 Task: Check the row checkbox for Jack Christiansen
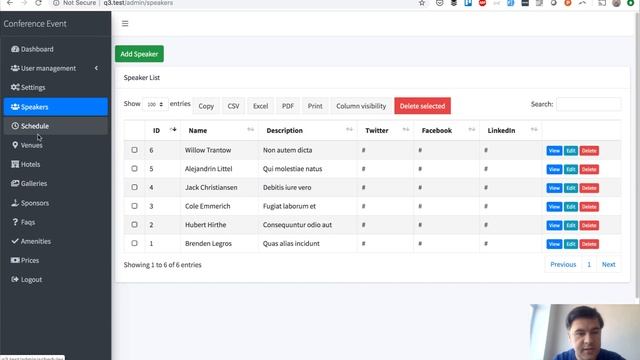coord(134,187)
